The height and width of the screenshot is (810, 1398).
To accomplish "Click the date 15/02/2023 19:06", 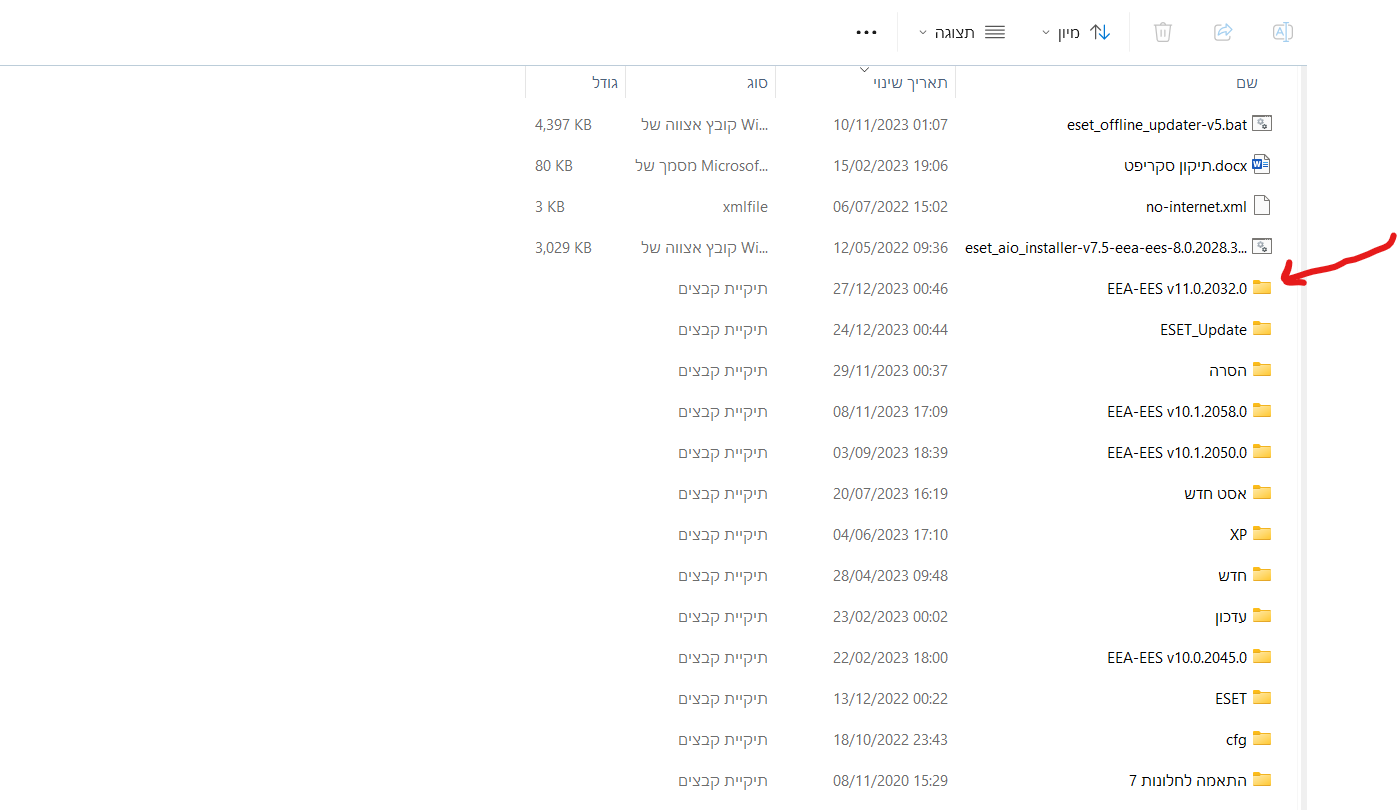I will point(890,166).
